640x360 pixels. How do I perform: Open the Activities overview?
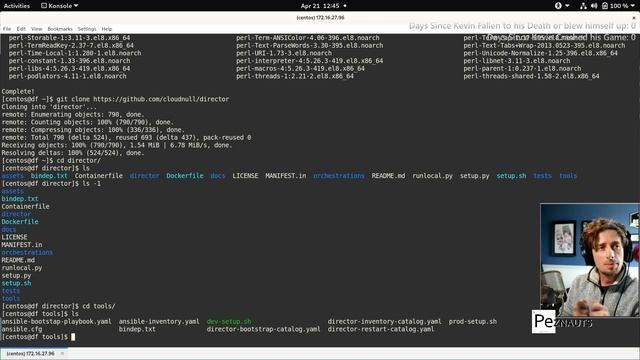(x=17, y=6)
